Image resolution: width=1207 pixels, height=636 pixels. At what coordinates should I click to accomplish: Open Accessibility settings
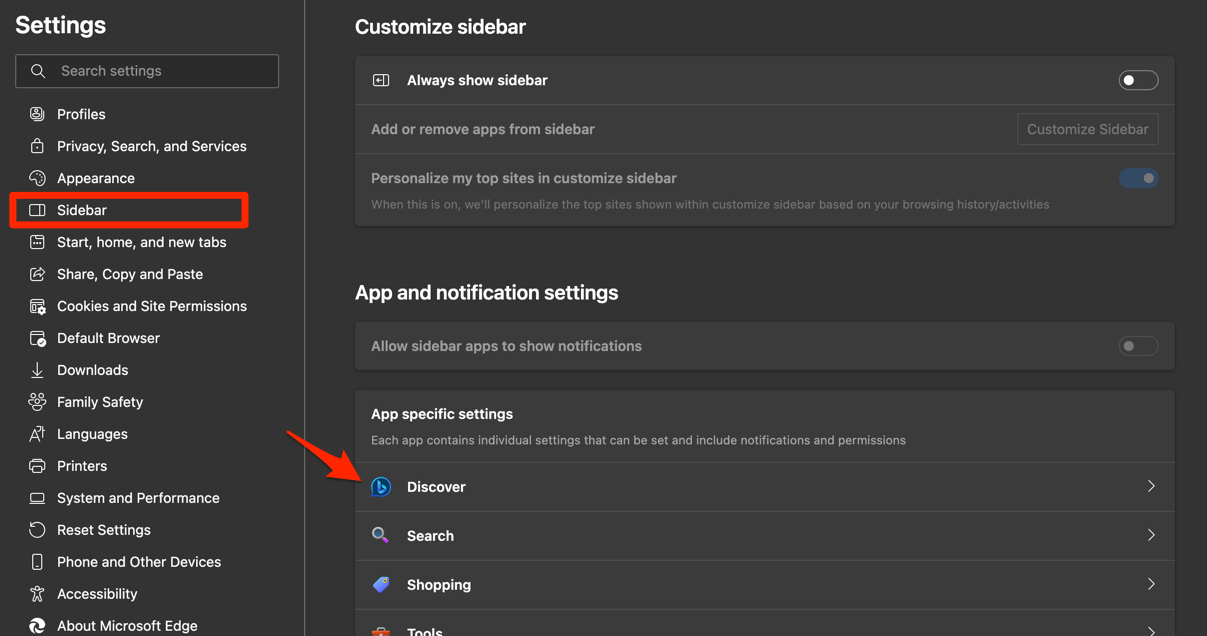click(97, 594)
